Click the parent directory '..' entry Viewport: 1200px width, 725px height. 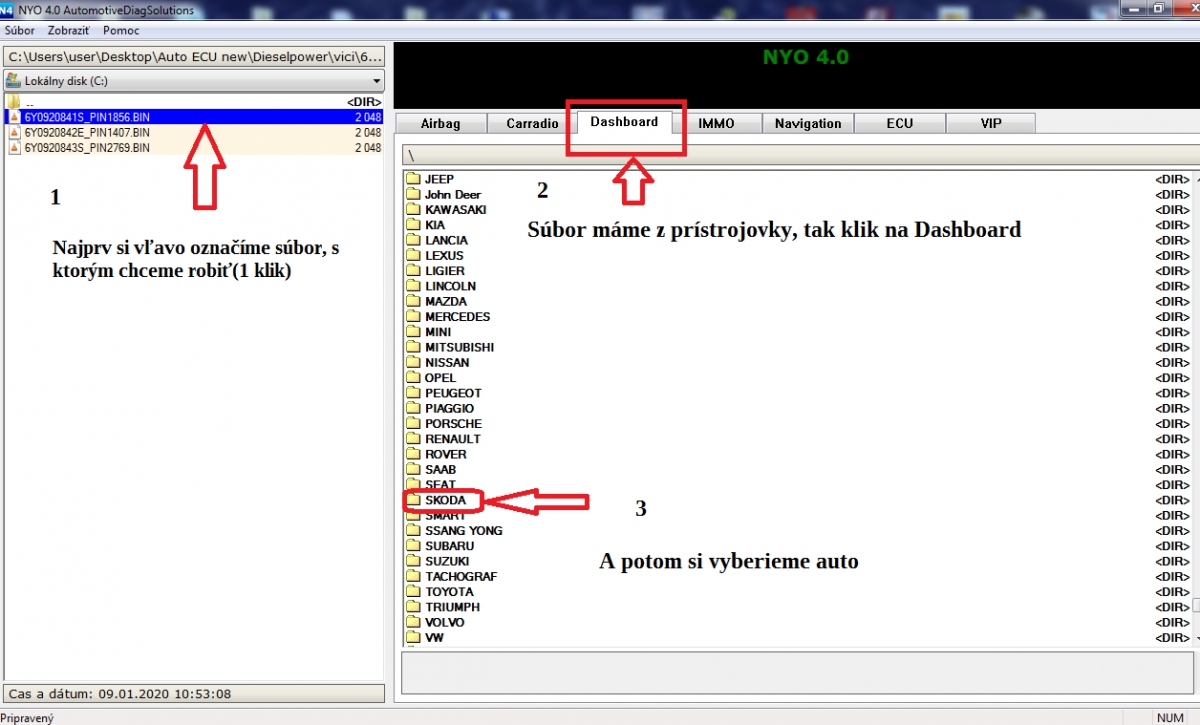tap(194, 102)
